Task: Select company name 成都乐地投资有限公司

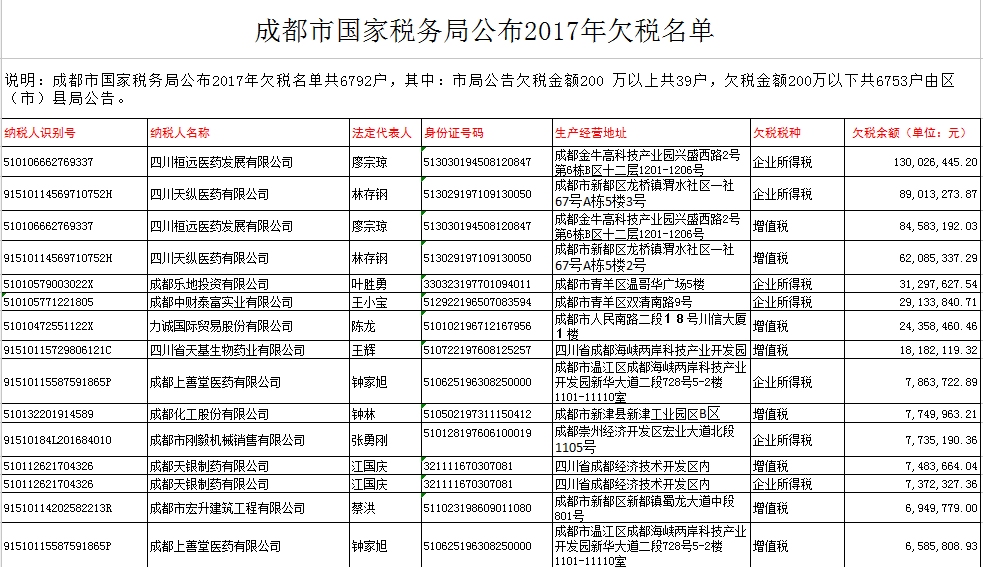Action: 209,284
